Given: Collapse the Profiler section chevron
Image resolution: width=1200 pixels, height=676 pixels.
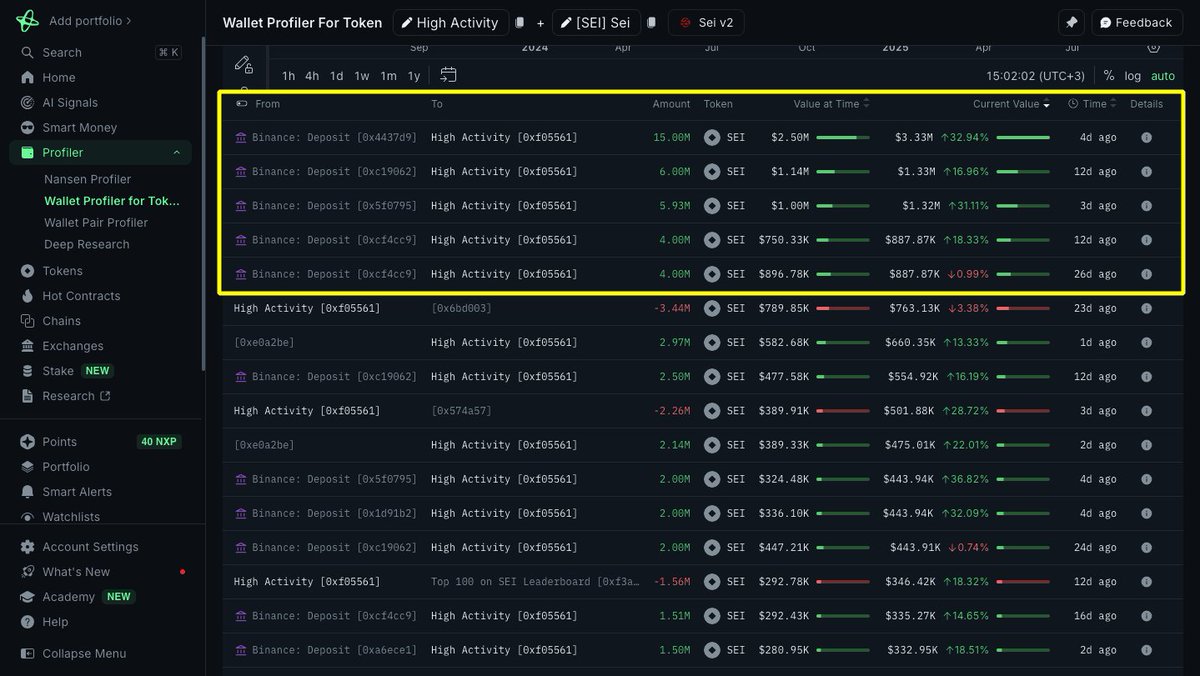Looking at the screenshot, I should (176, 152).
